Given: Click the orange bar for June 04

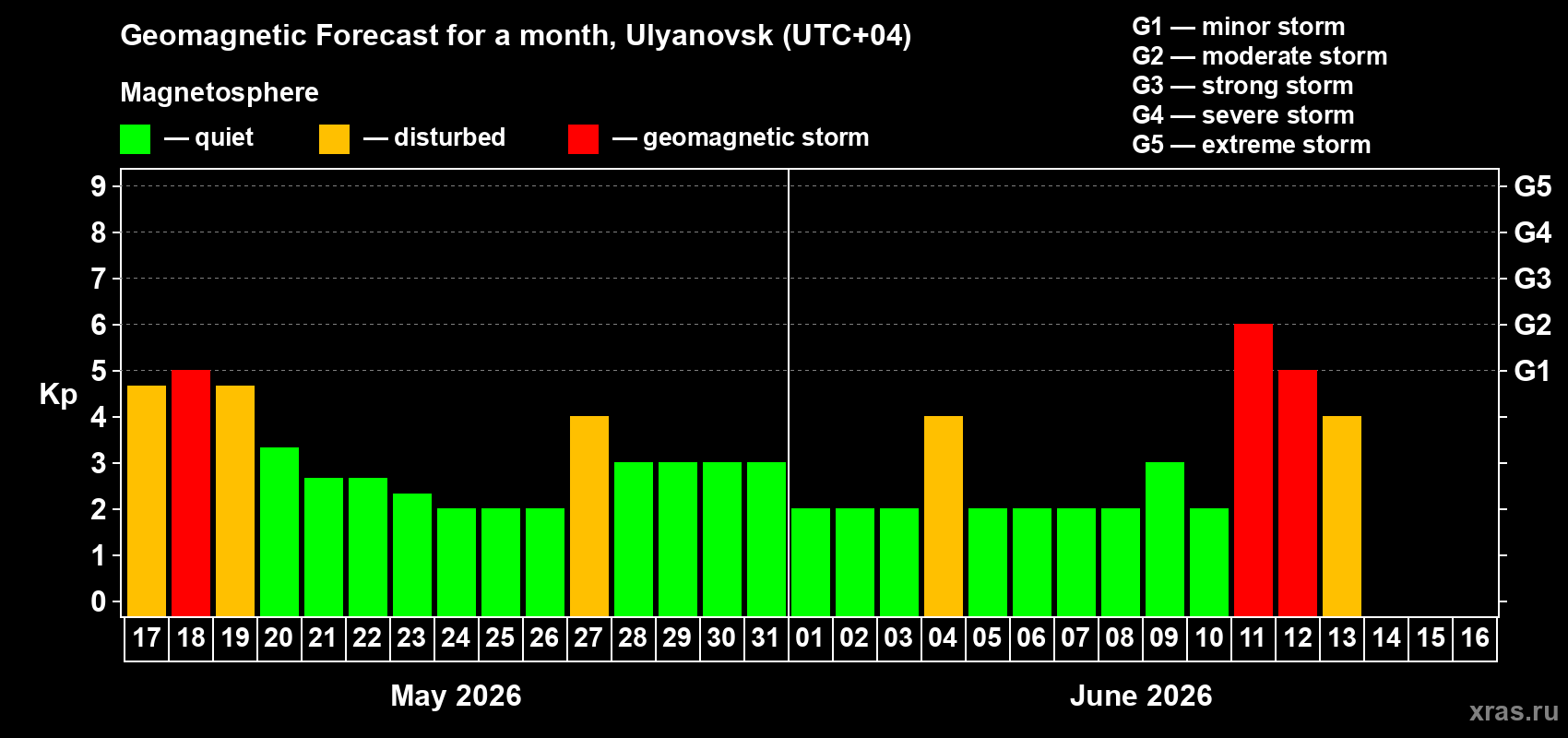Looking at the screenshot, I should tap(944, 517).
